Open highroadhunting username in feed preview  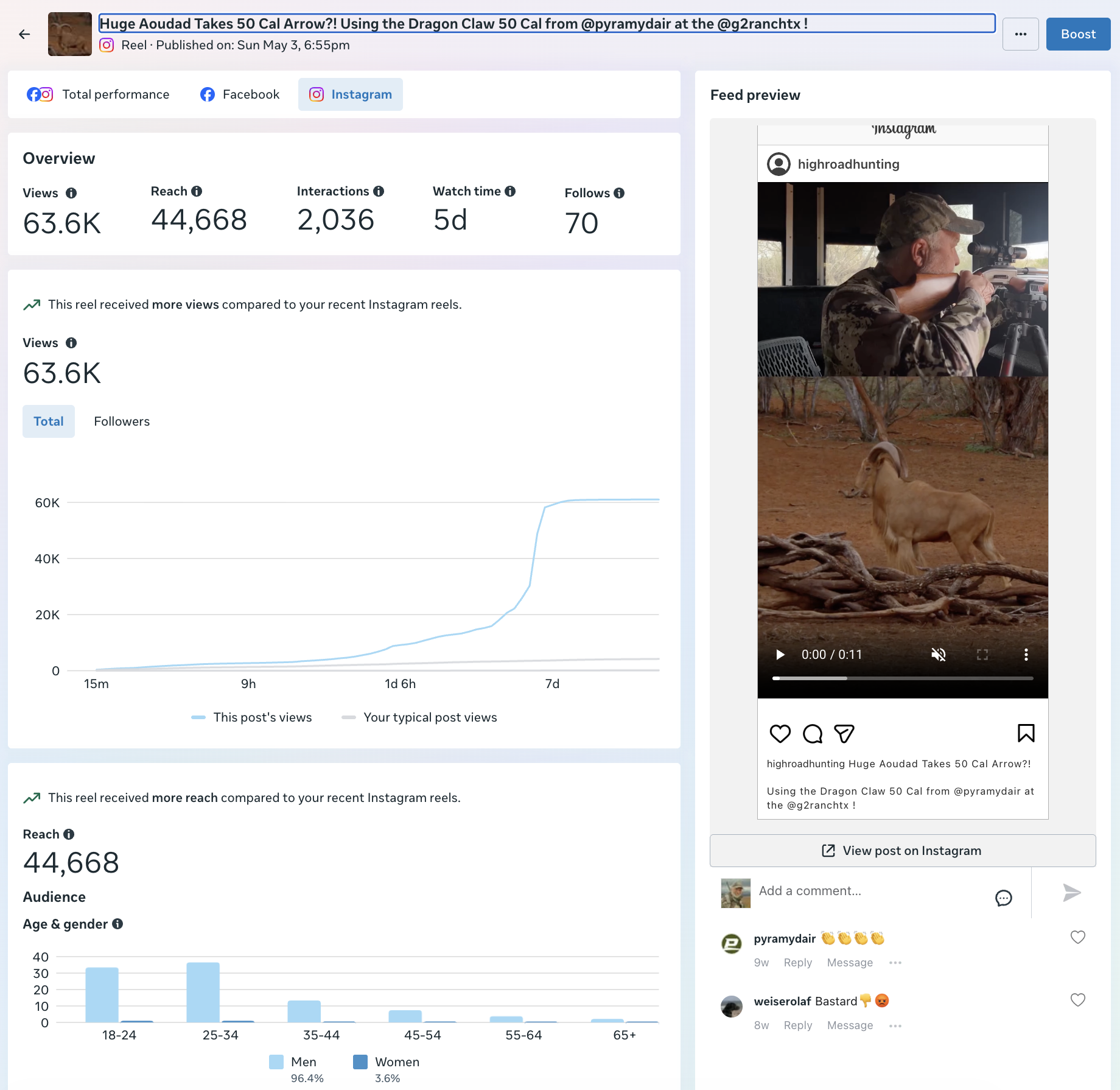pos(849,164)
